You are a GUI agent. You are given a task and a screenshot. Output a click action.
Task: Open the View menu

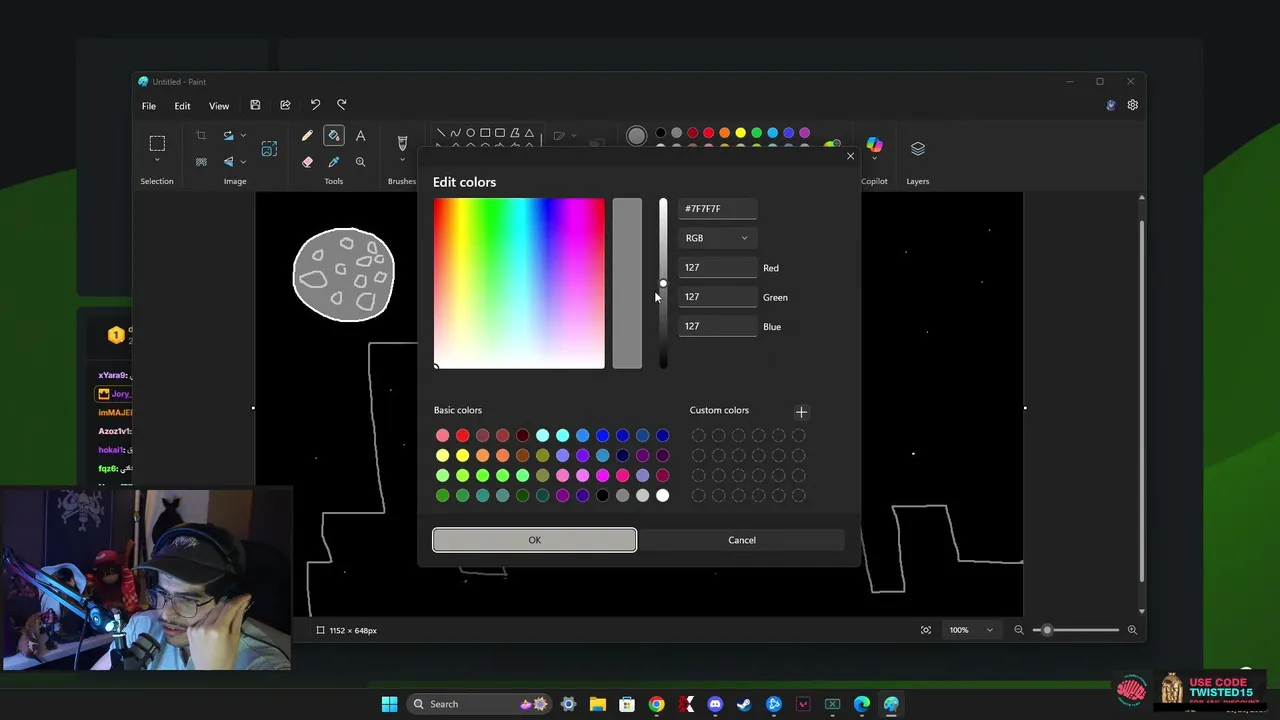click(x=219, y=106)
